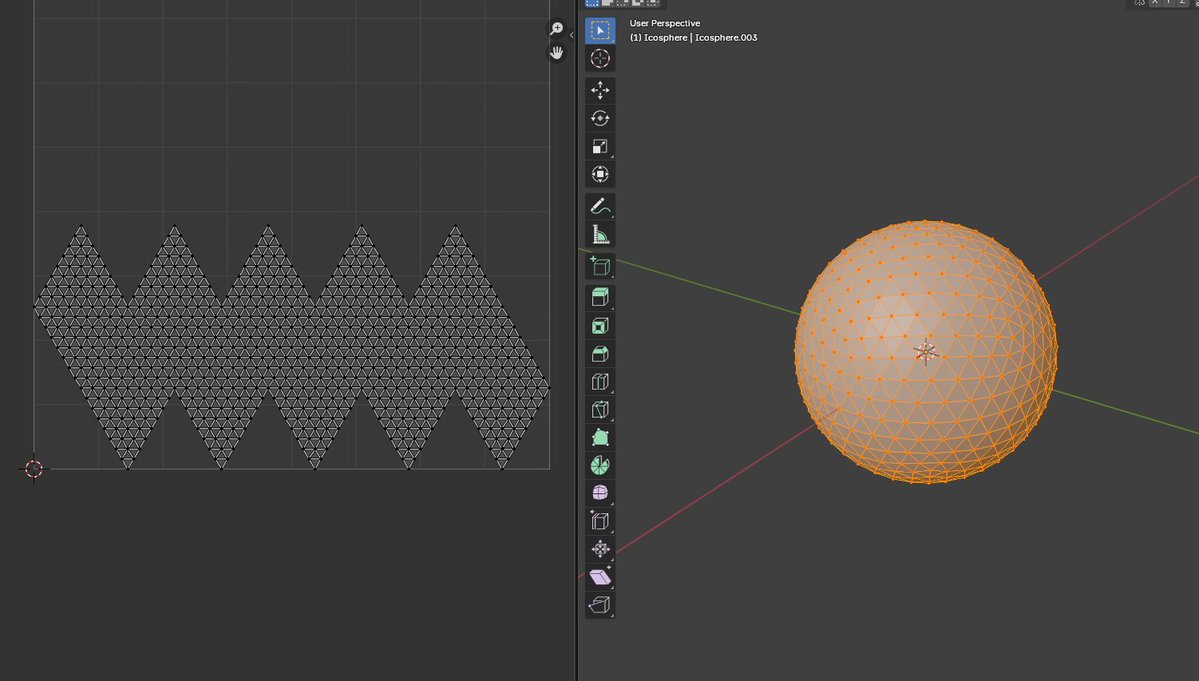Click the 'Icosphere | Icosphere.003' object label
The width and height of the screenshot is (1199, 681).
click(x=694, y=37)
